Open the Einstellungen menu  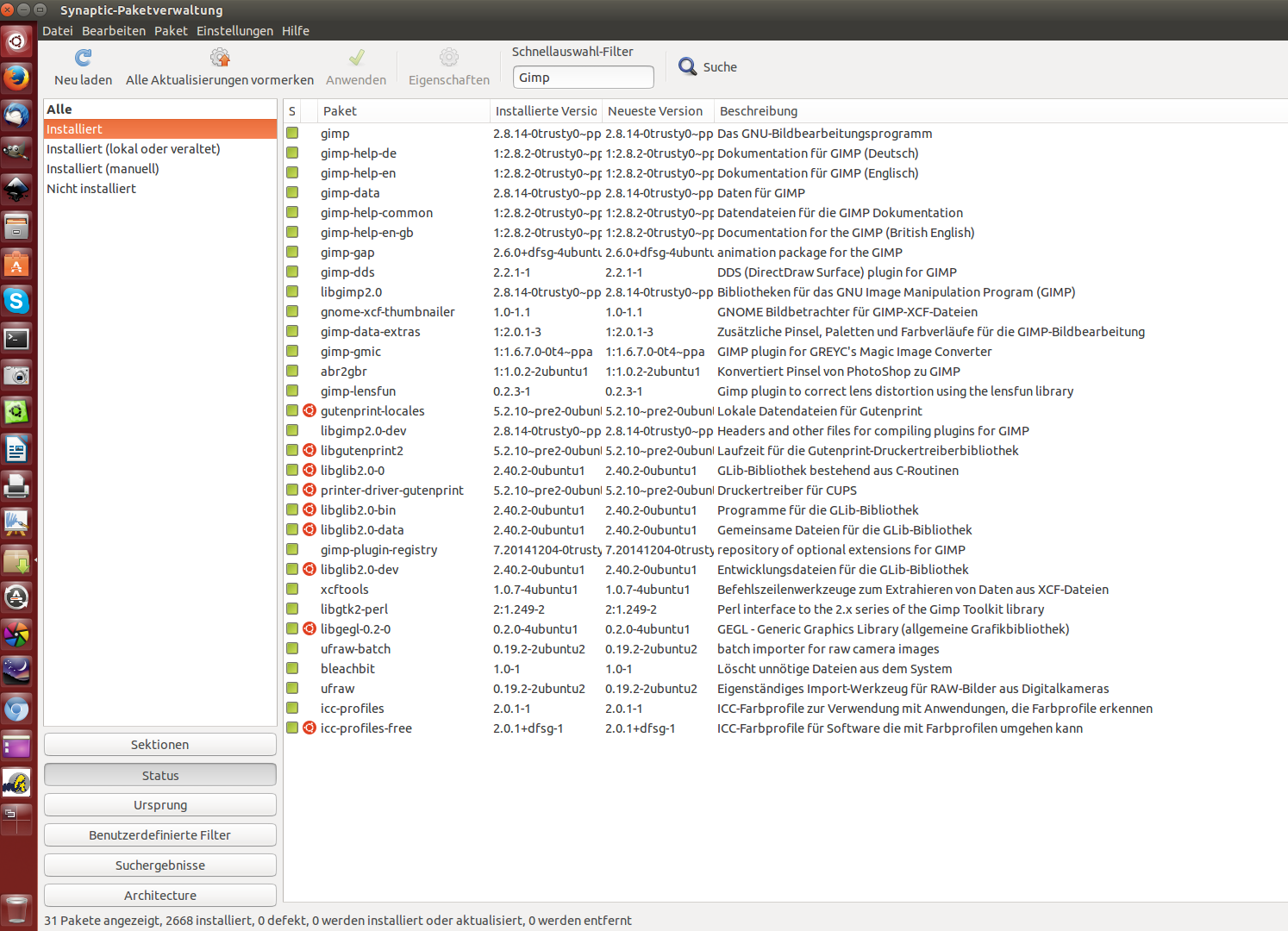[234, 31]
